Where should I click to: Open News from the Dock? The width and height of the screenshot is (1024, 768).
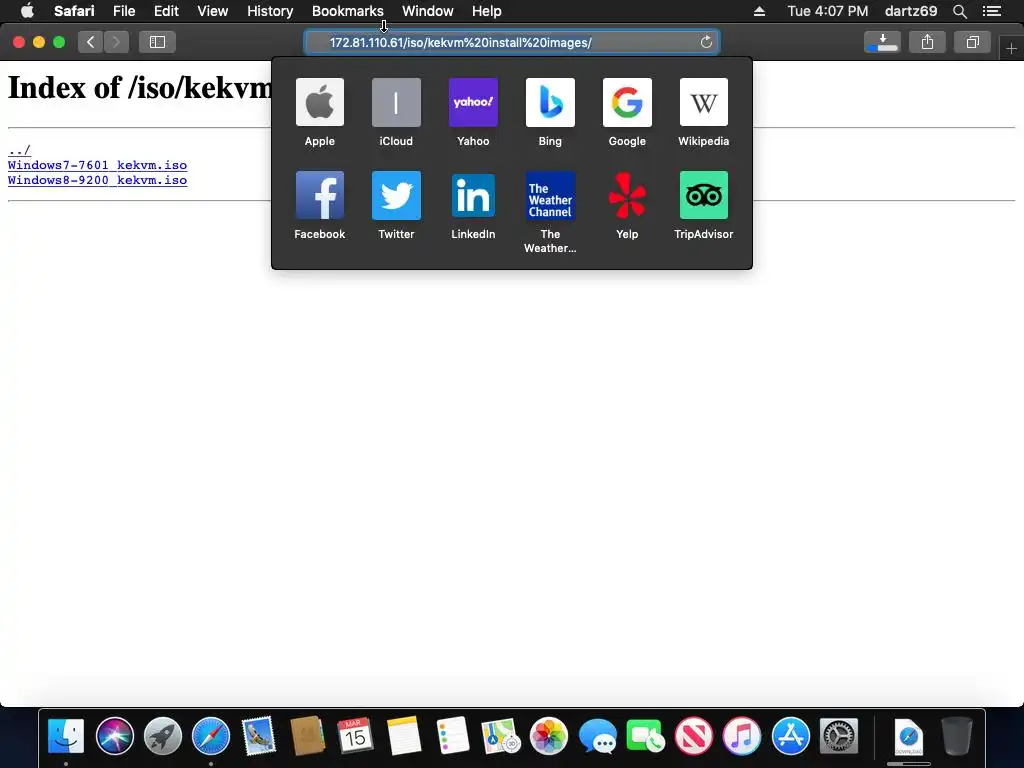pyautogui.click(x=694, y=736)
